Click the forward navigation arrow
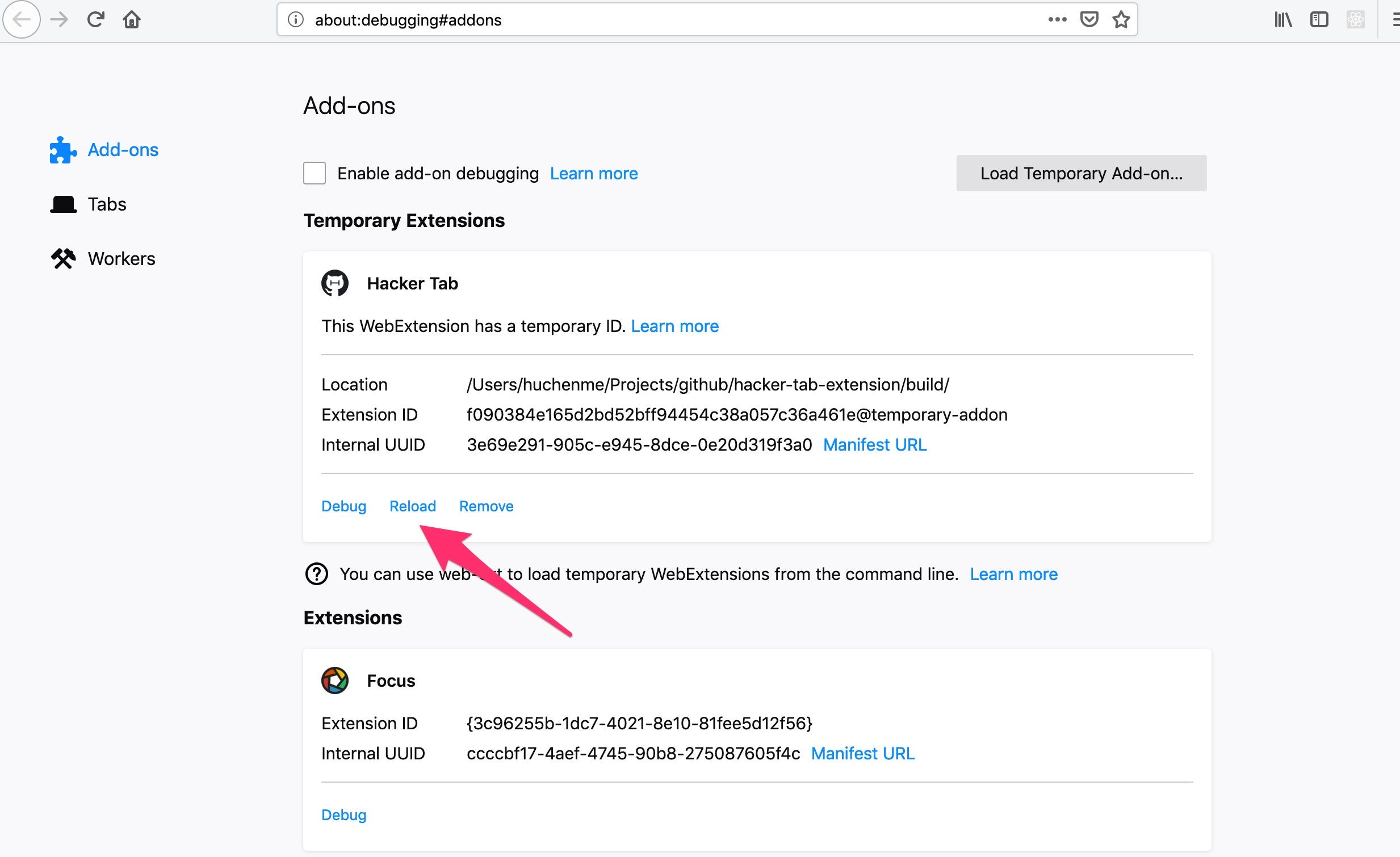The height and width of the screenshot is (857, 1400). pyautogui.click(x=59, y=19)
